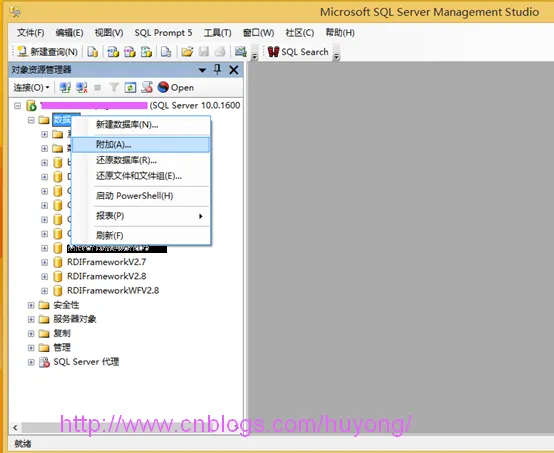
Task: Click the Open File folder icon
Action: pos(187,52)
